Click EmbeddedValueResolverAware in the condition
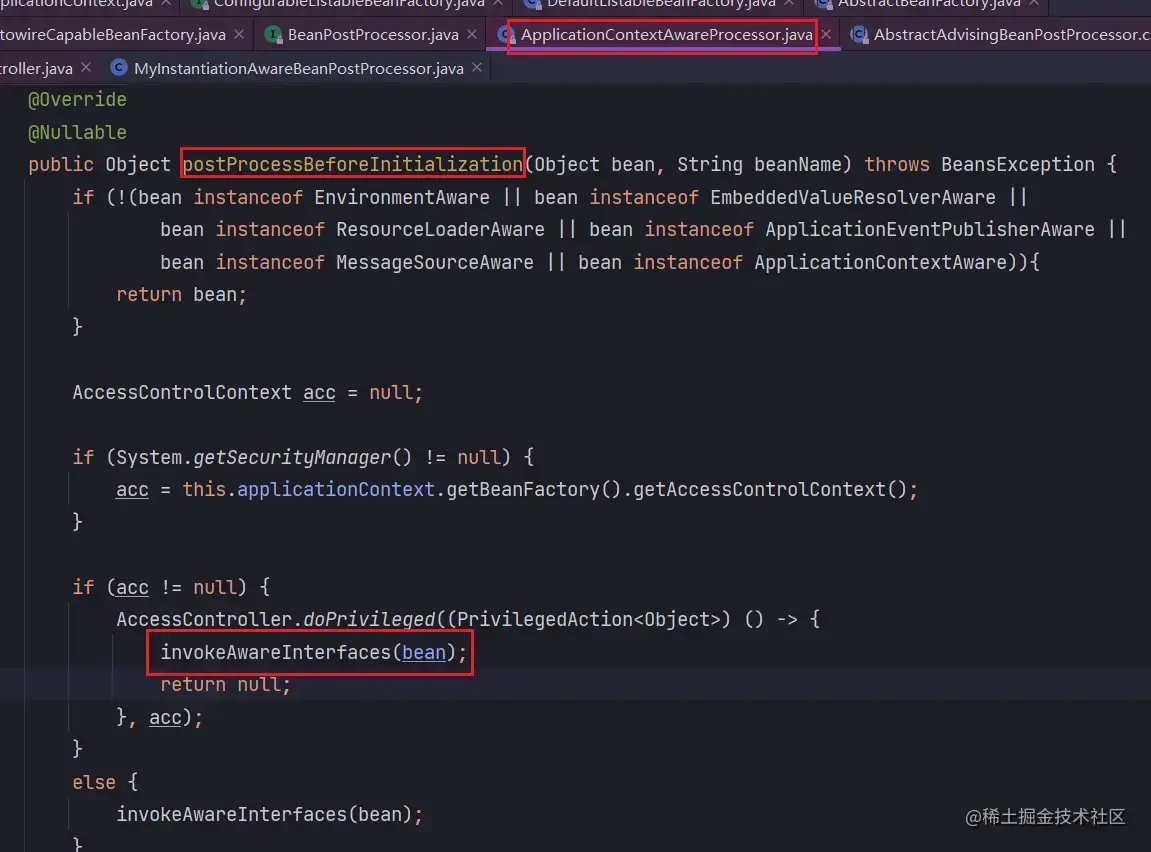 [x=853, y=197]
